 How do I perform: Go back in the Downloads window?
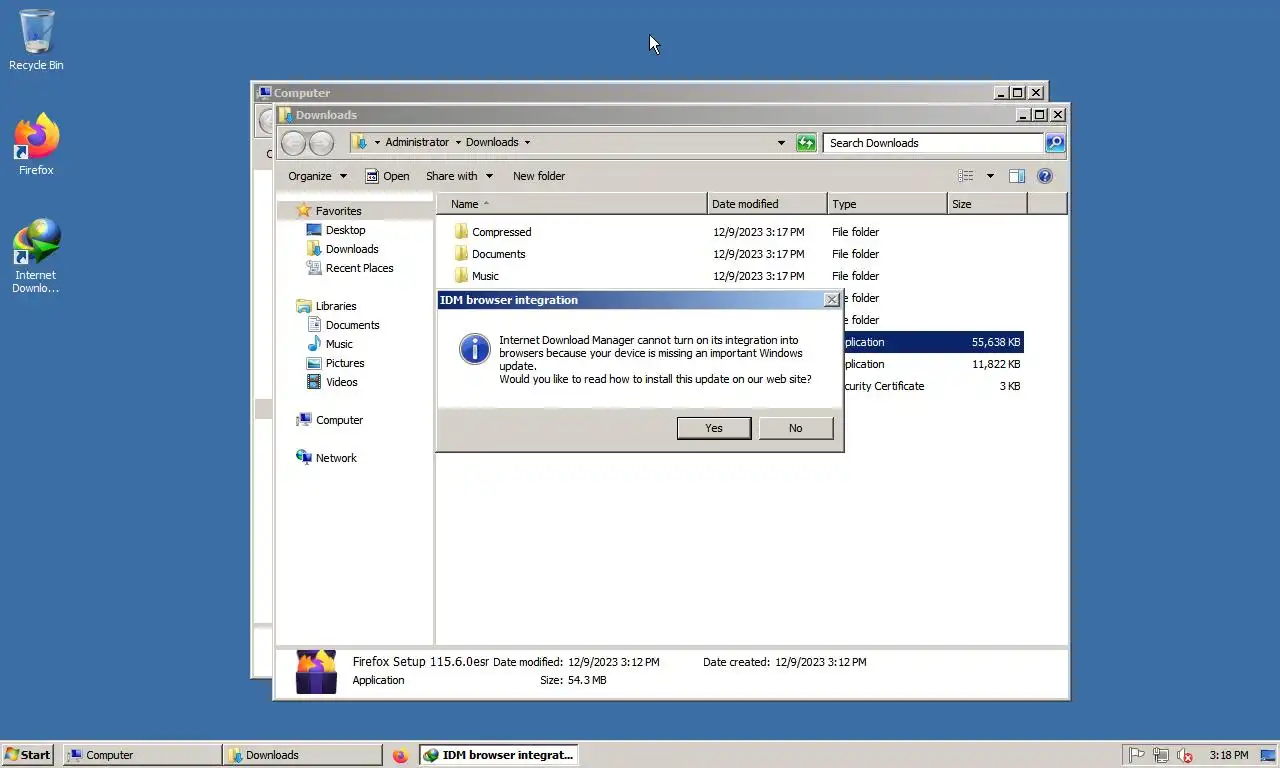pos(293,143)
